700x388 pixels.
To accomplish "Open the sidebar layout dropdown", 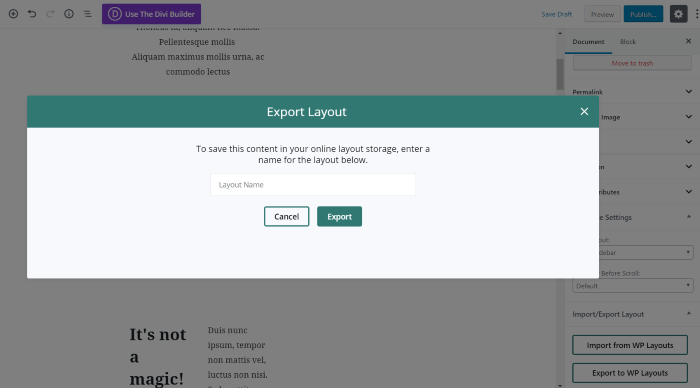I will [x=646, y=252].
